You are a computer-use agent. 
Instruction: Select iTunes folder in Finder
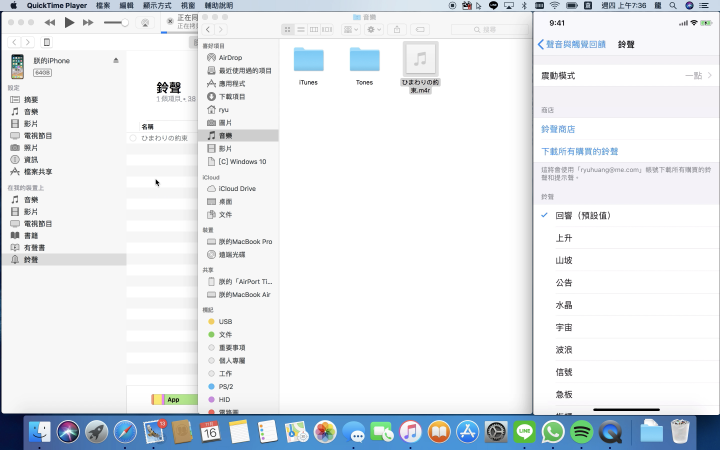click(x=308, y=66)
